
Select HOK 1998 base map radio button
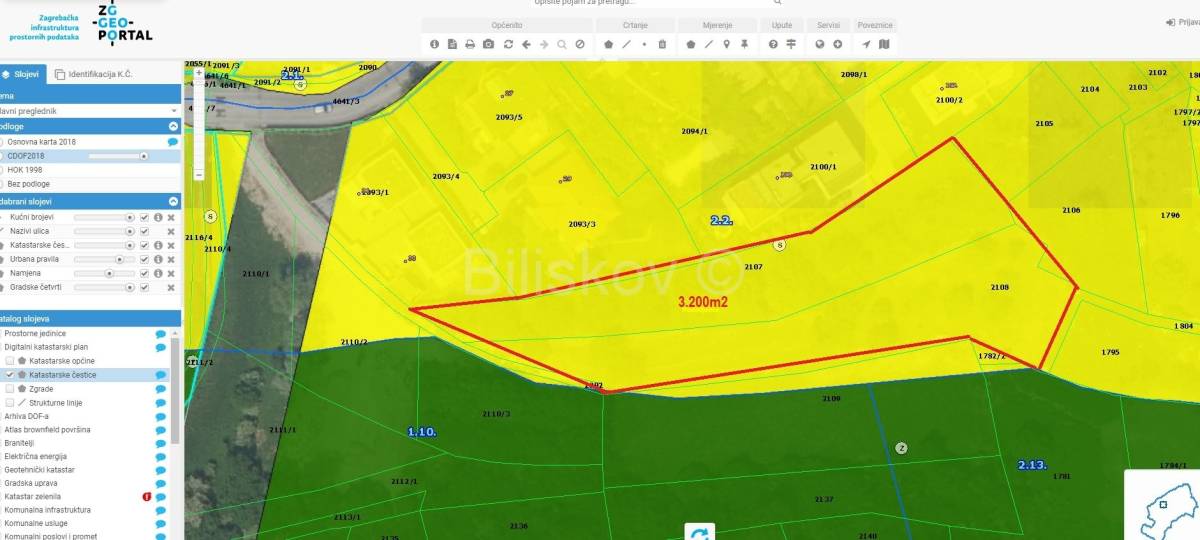[3, 170]
